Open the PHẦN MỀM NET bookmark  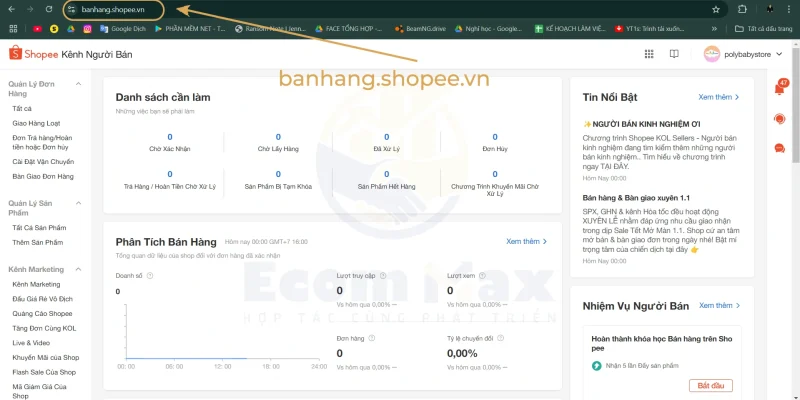pos(190,29)
